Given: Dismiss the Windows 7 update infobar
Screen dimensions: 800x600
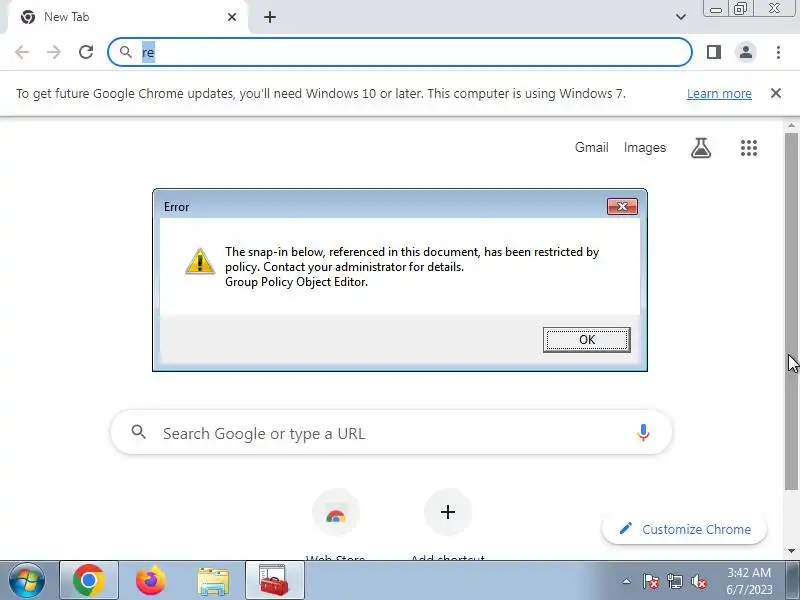Looking at the screenshot, I should click(776, 93).
